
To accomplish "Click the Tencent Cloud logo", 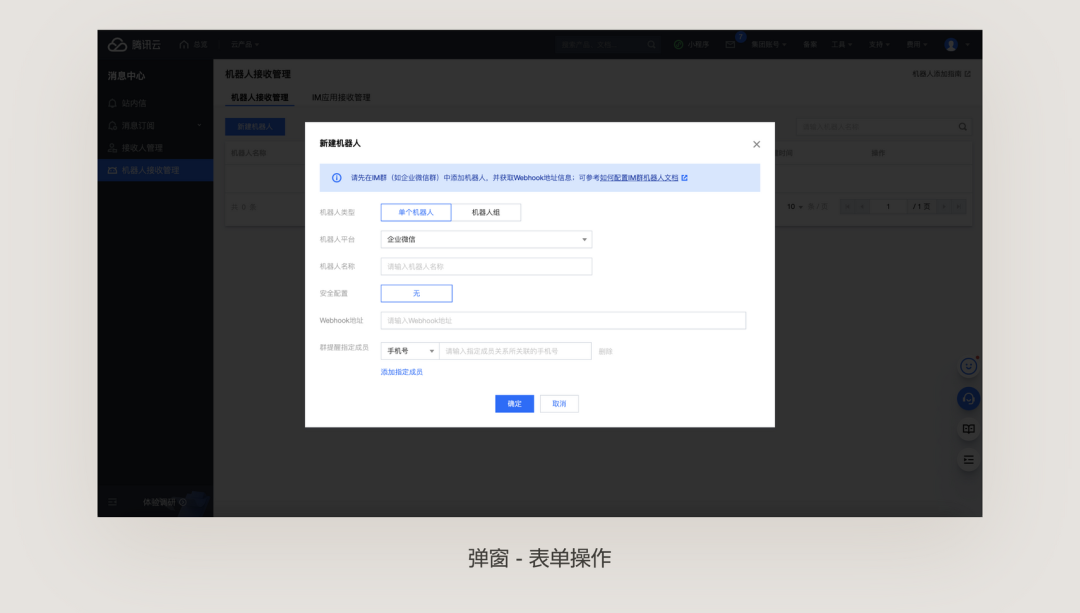I will [134, 45].
